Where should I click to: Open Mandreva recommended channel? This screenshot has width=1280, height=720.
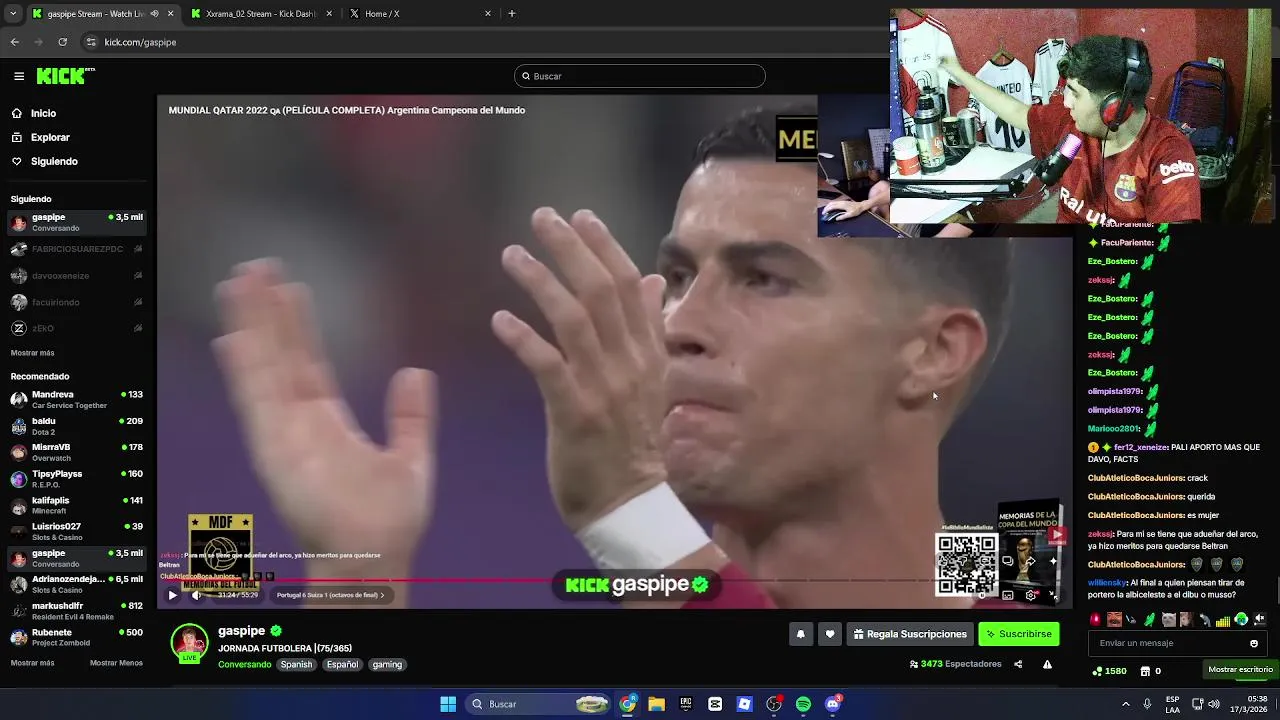76,400
